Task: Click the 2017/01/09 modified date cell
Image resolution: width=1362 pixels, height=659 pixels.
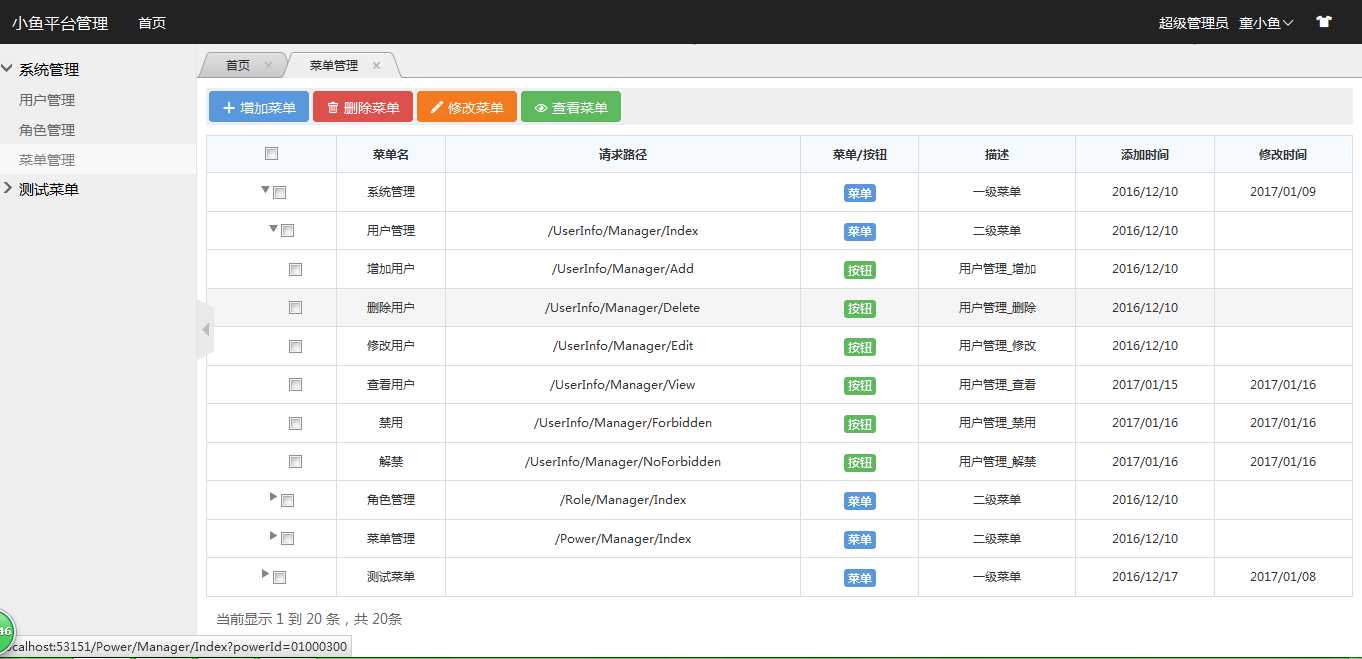Action: pyautogui.click(x=1283, y=192)
